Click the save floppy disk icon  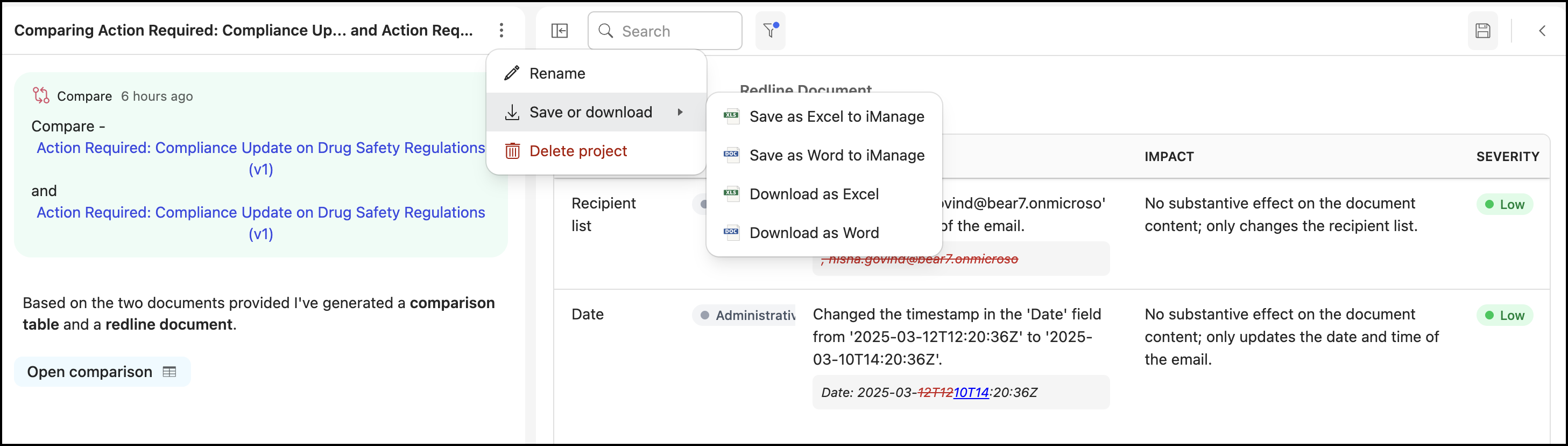click(1482, 31)
